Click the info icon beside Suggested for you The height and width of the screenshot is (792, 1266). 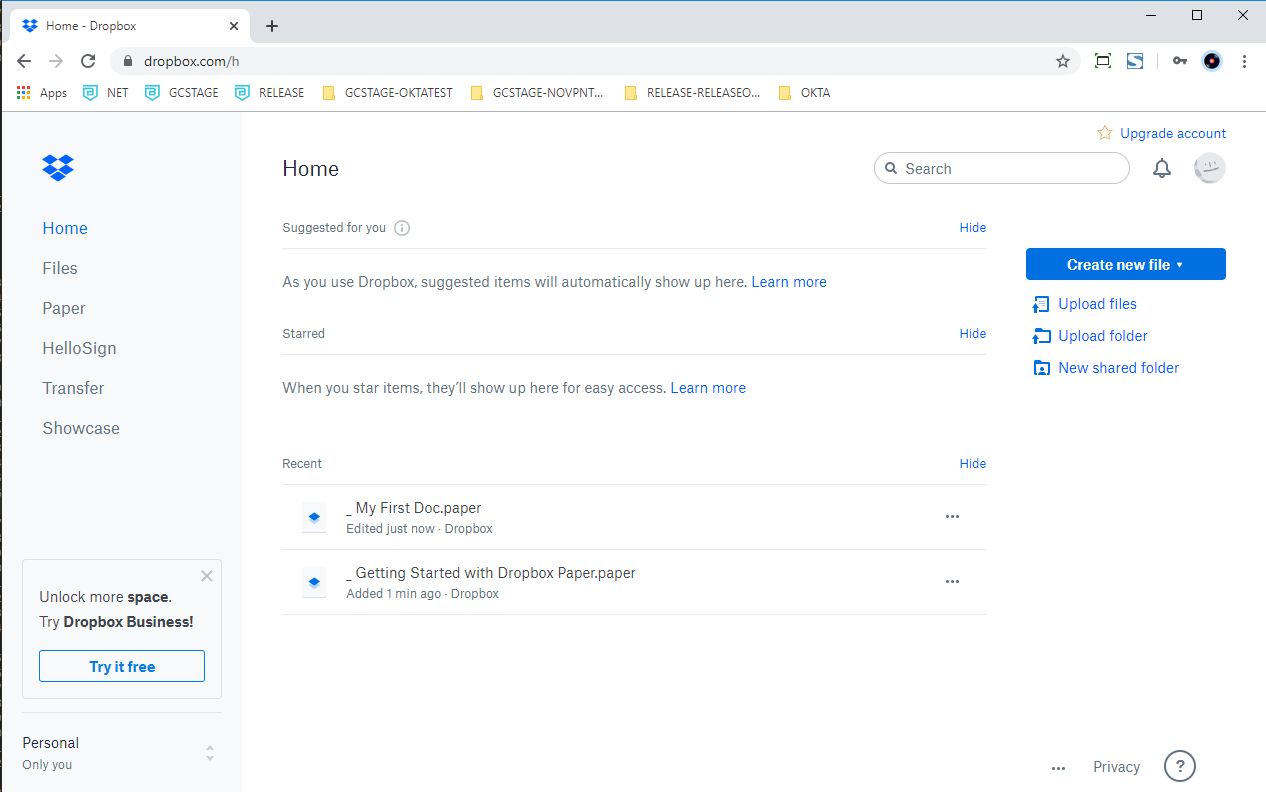tap(402, 228)
